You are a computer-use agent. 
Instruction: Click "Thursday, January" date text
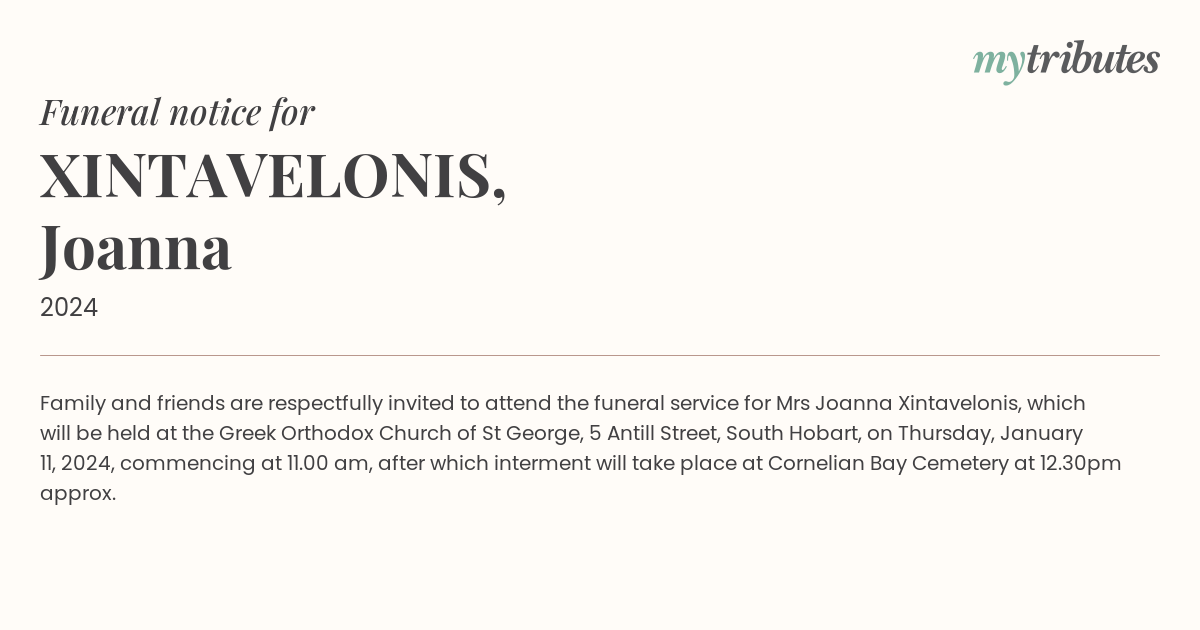click(x=990, y=434)
